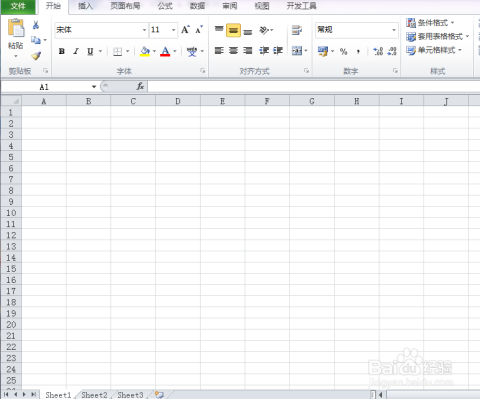Click the Insert Worksheet tab icon
480x399 pixels.
click(159, 395)
